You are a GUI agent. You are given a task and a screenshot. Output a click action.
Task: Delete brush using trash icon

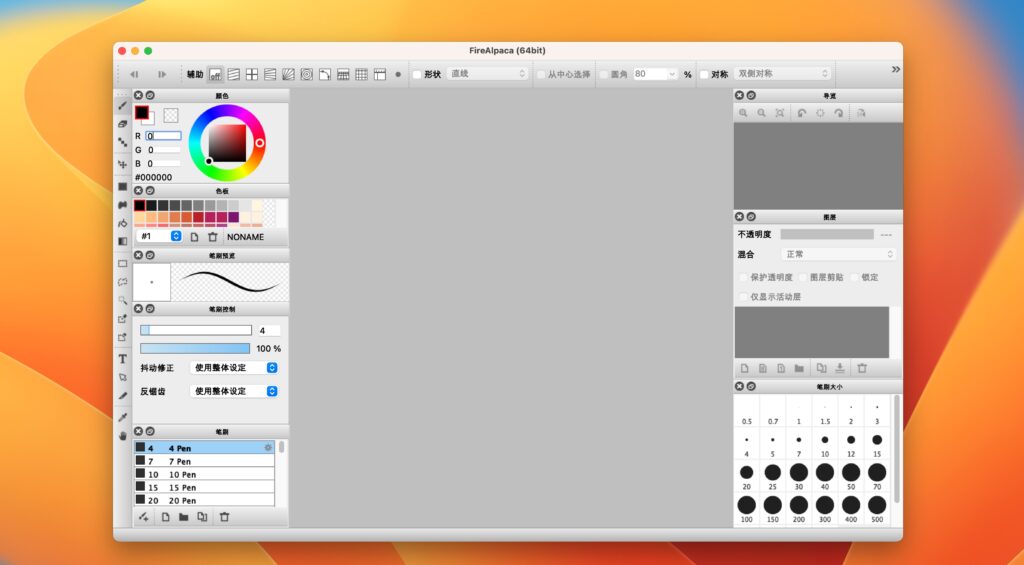(224, 517)
